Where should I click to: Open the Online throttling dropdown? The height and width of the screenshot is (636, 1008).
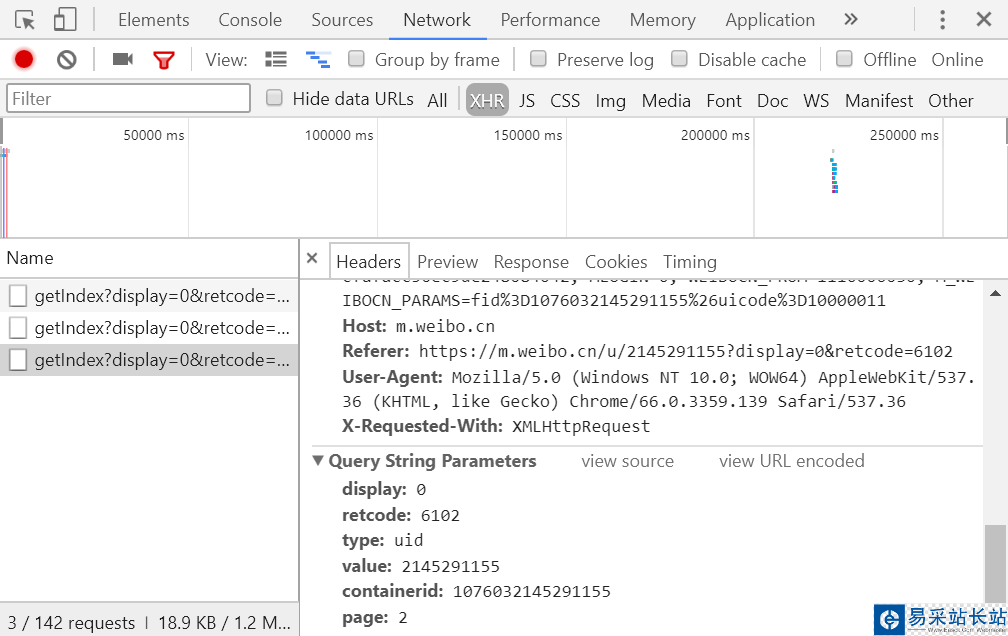coord(957,60)
